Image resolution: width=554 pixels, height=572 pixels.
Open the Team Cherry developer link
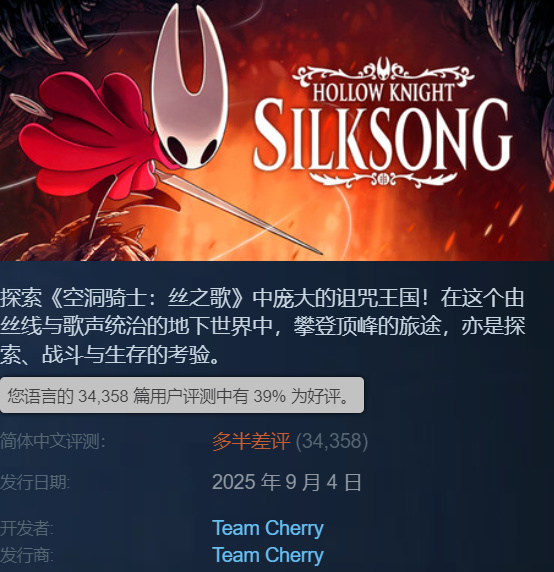pos(268,528)
